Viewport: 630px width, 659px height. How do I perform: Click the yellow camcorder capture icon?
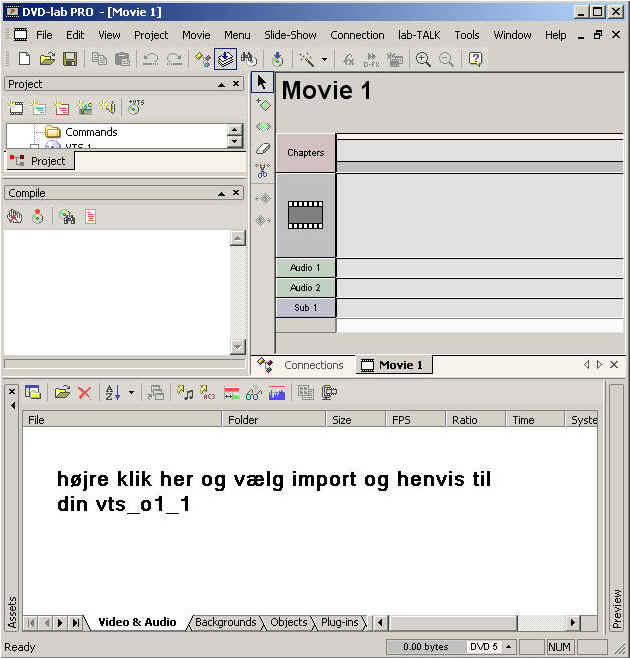tap(329, 393)
